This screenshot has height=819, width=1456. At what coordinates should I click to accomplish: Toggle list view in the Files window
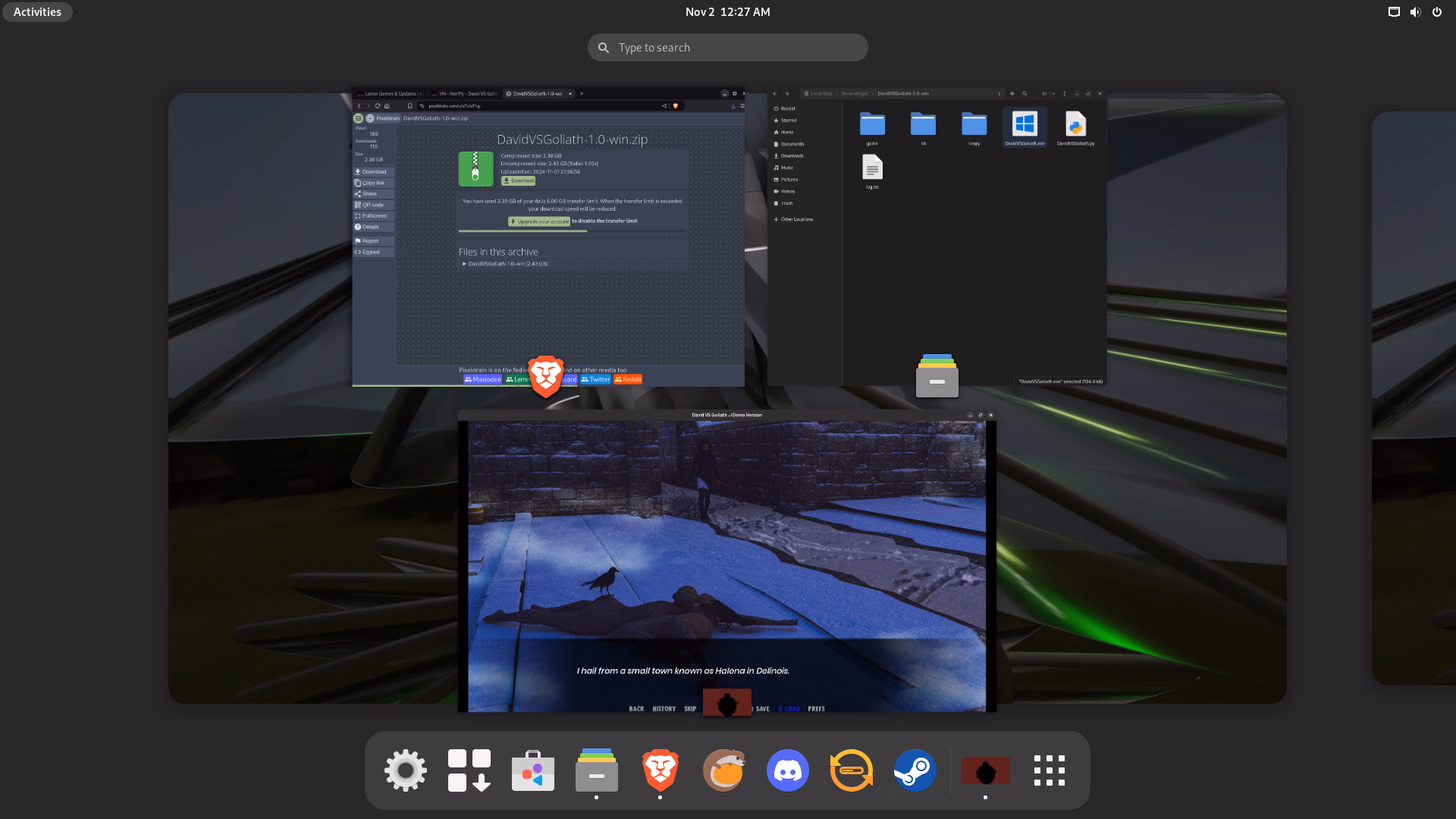pyautogui.click(x=1044, y=94)
